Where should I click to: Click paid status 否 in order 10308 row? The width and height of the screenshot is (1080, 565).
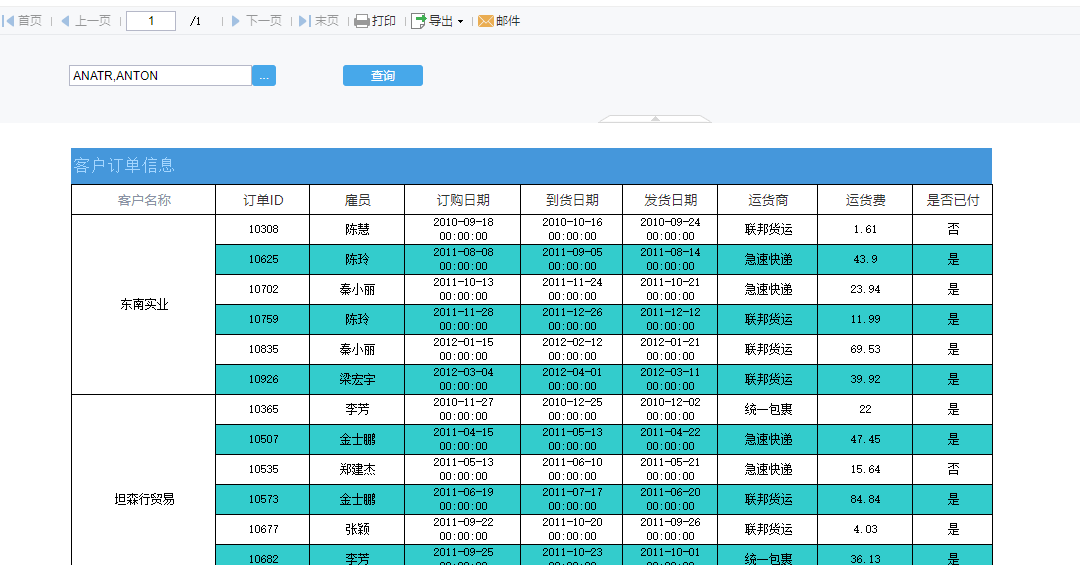pos(953,229)
